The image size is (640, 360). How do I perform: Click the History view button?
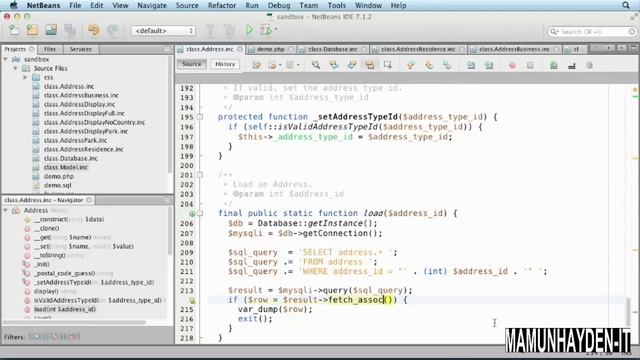point(225,64)
